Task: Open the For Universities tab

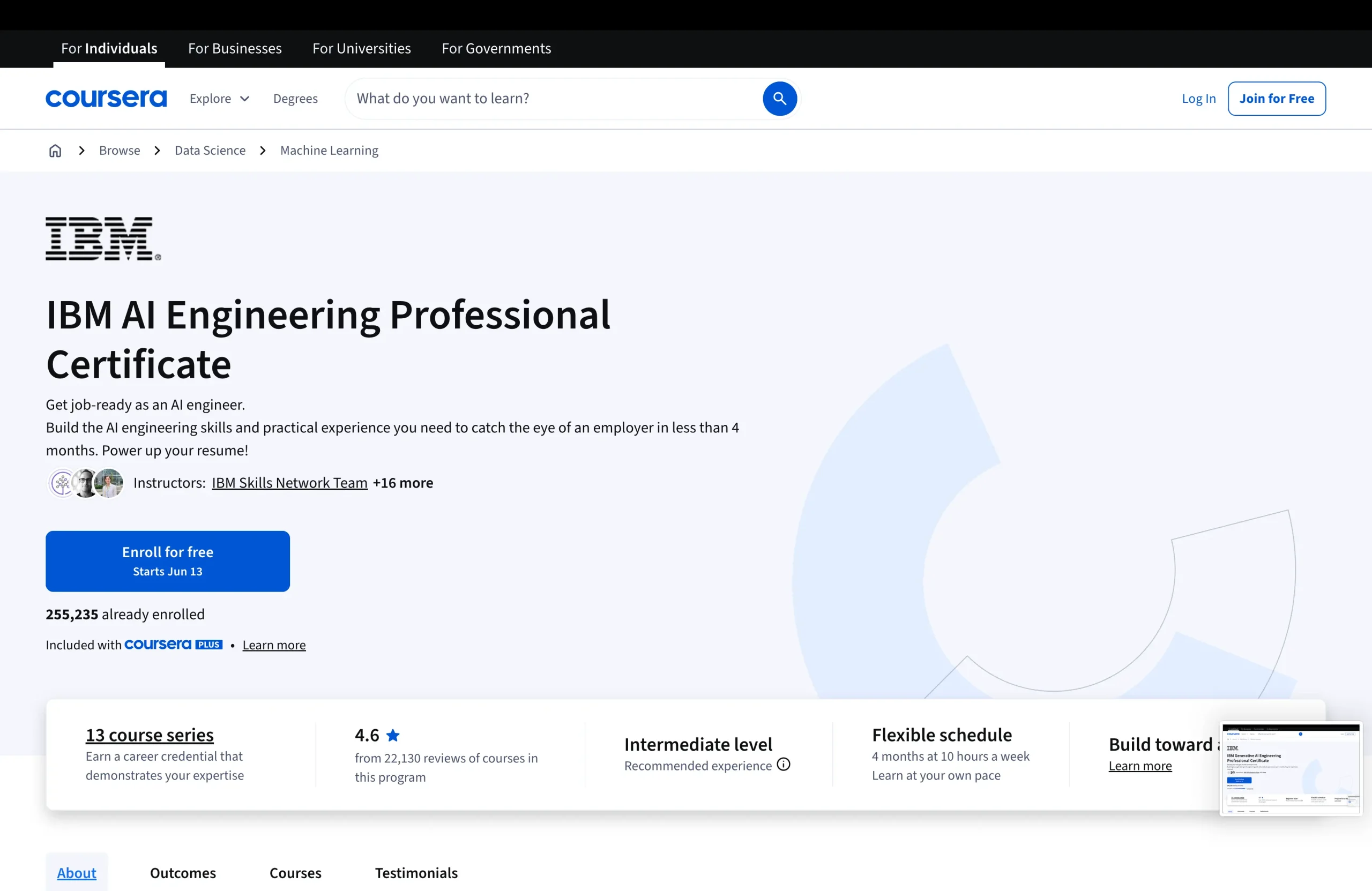Action: (x=361, y=48)
